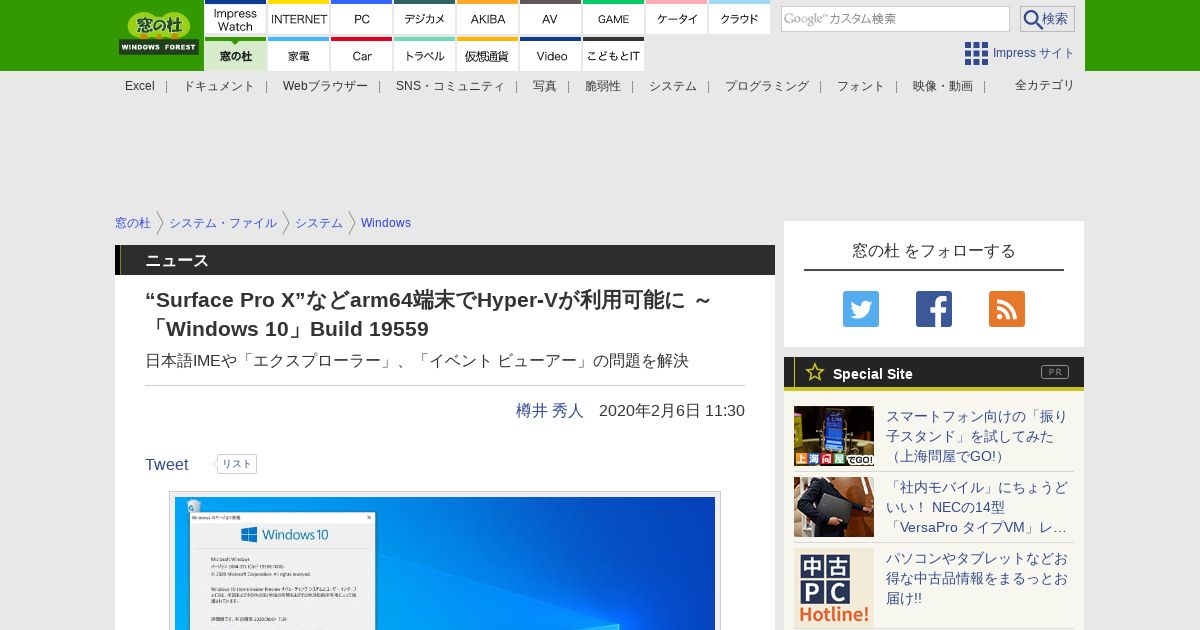This screenshot has width=1200, height=630.
Task: Click the Special Site star icon
Action: click(x=815, y=373)
